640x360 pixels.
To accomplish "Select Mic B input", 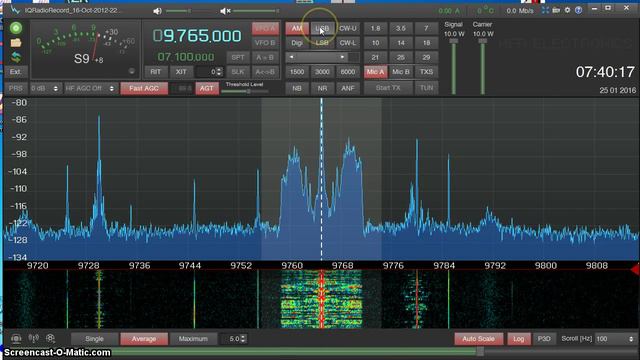I will click(401, 72).
